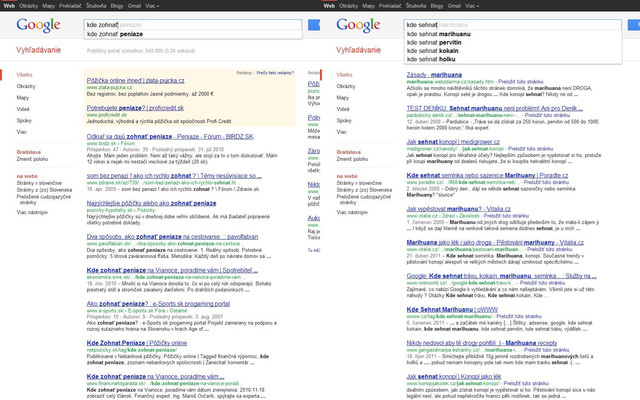Select Blogy in top bar of marihuana page

[x=437, y=6]
